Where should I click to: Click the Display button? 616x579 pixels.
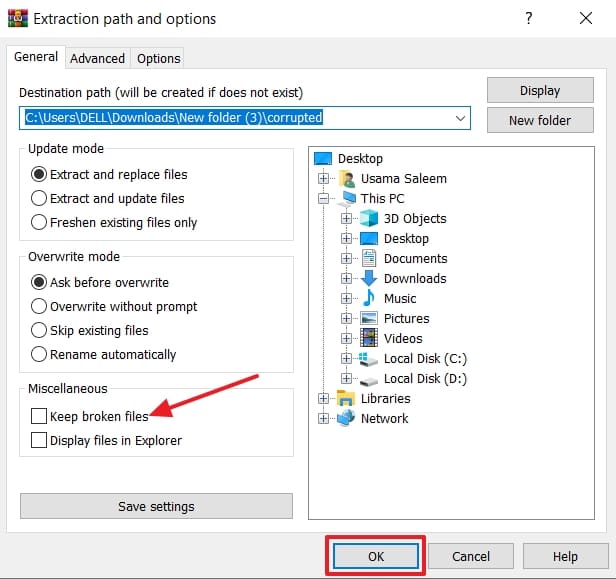(540, 90)
